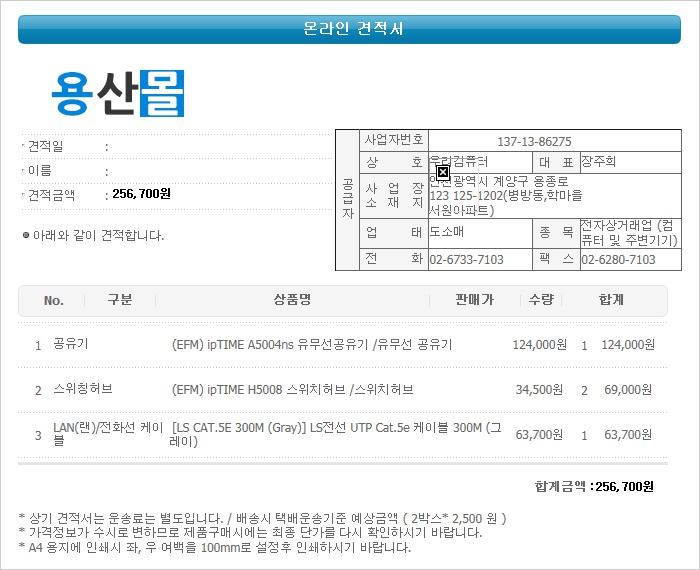Click product LS CAT.5E 300M cable
Screen dimensions: 700x570
tap(335, 434)
